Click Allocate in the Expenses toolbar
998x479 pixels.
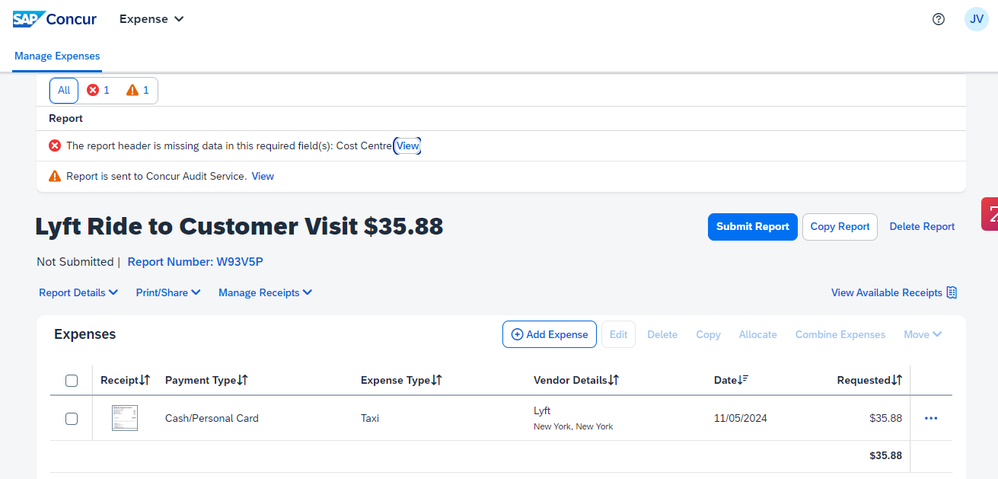tap(757, 335)
